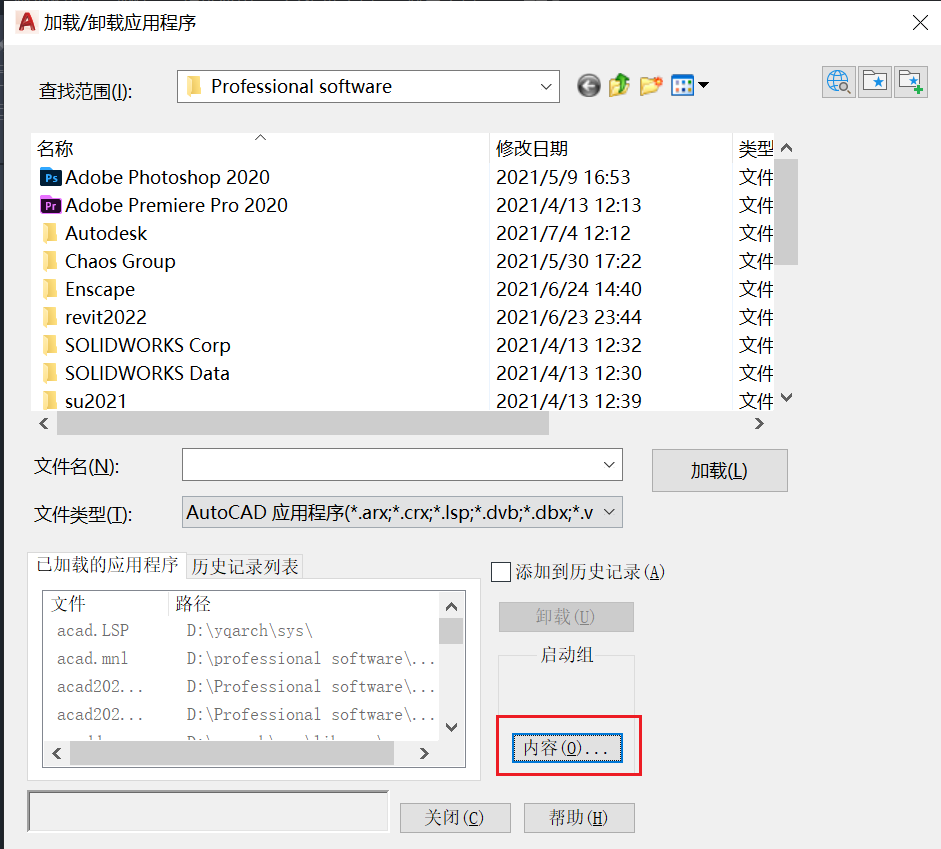The height and width of the screenshot is (849, 941).
Task: Open the 文件类型 AutoCAD 应用程序 dropdown
Action: point(402,512)
